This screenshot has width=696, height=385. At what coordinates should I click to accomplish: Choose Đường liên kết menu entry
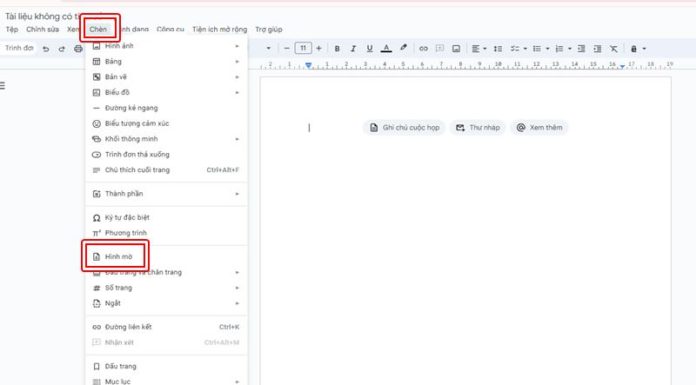pos(166,327)
